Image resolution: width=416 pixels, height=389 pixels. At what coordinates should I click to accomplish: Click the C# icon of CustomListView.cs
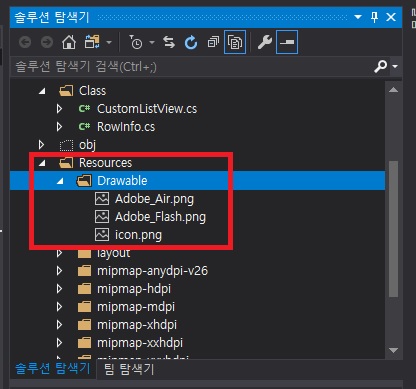(x=84, y=109)
